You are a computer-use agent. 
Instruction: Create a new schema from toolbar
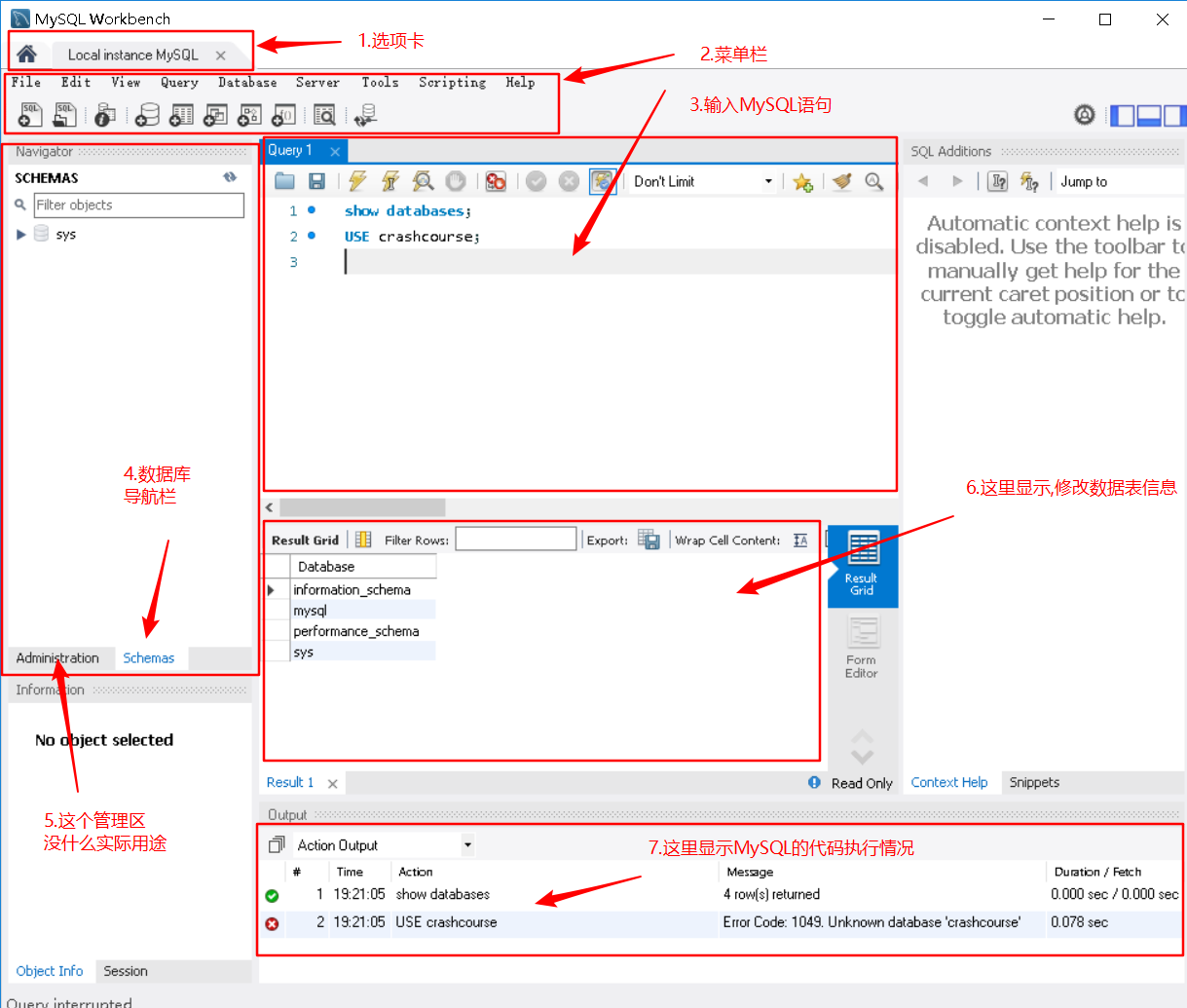[x=147, y=115]
